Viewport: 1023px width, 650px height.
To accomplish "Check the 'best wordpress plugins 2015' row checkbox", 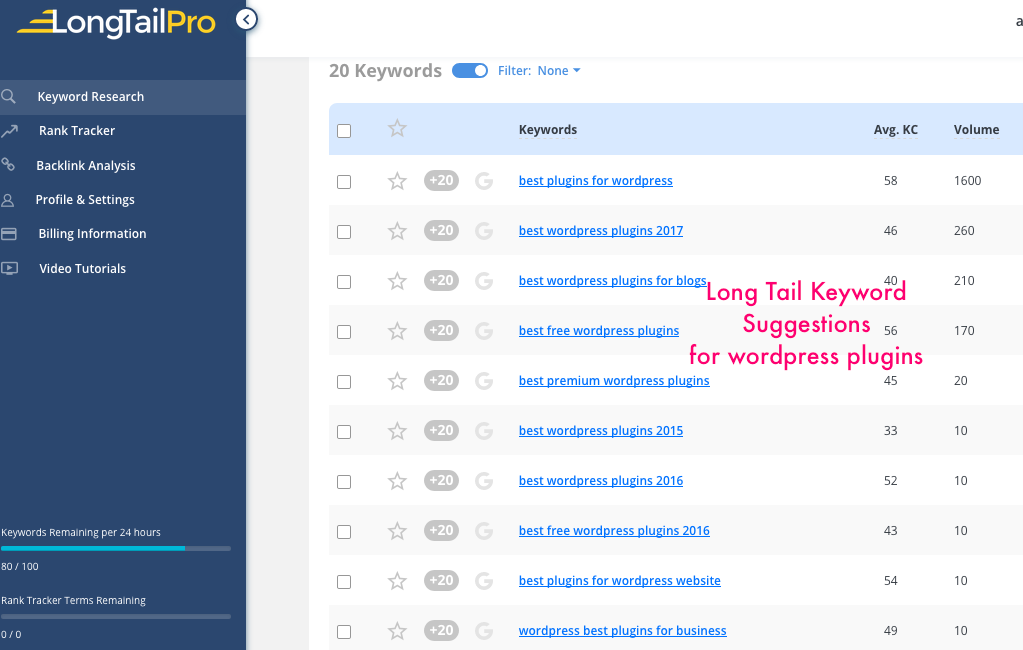I will [x=344, y=432].
